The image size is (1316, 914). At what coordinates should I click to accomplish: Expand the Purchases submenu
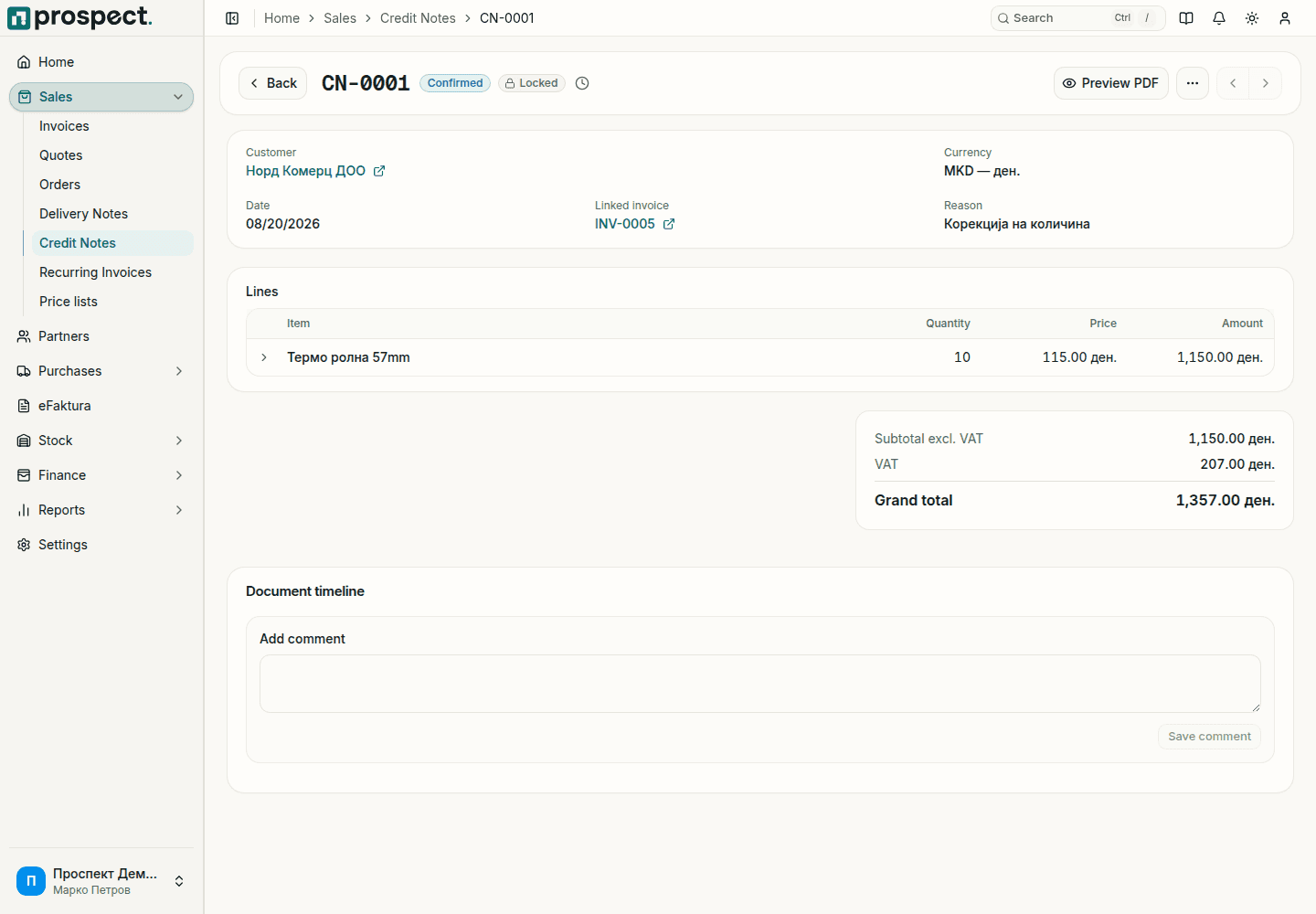[179, 371]
